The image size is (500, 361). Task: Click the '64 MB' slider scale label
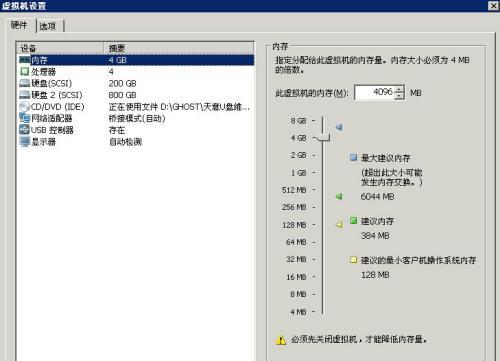coord(296,242)
